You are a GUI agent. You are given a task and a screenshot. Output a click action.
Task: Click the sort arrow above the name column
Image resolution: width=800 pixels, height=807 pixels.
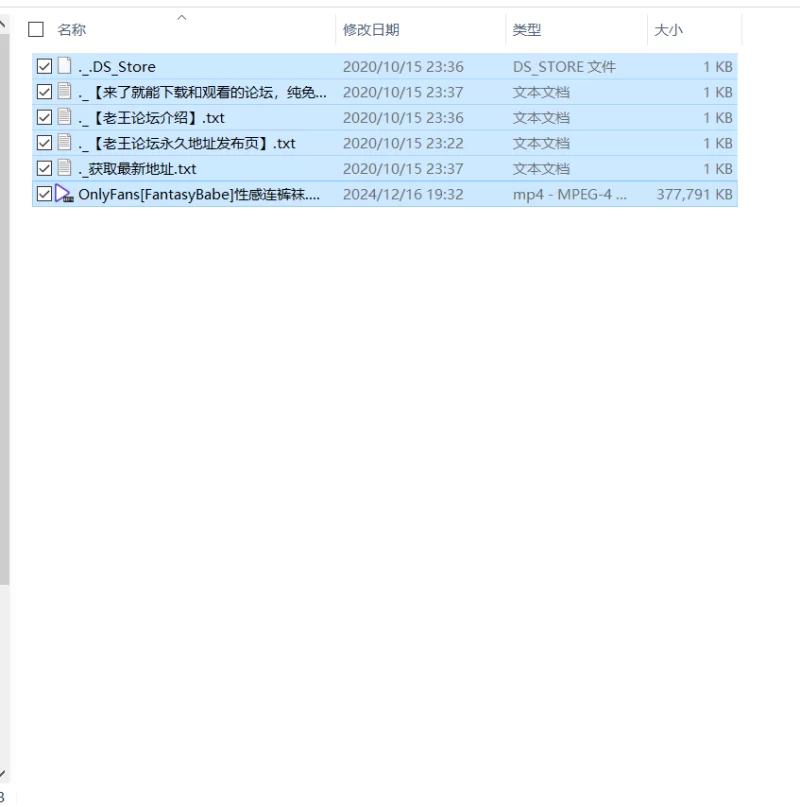(182, 17)
